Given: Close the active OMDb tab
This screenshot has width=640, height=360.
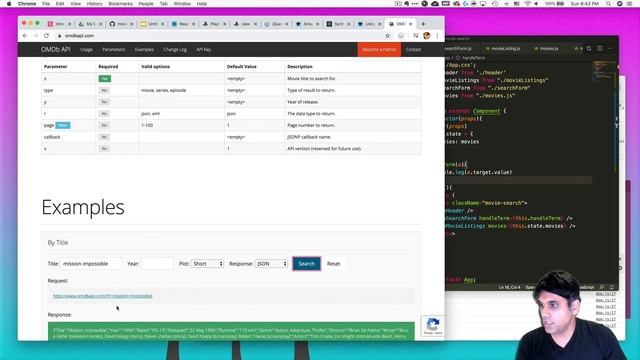Looking at the screenshot, I should click(411, 24).
